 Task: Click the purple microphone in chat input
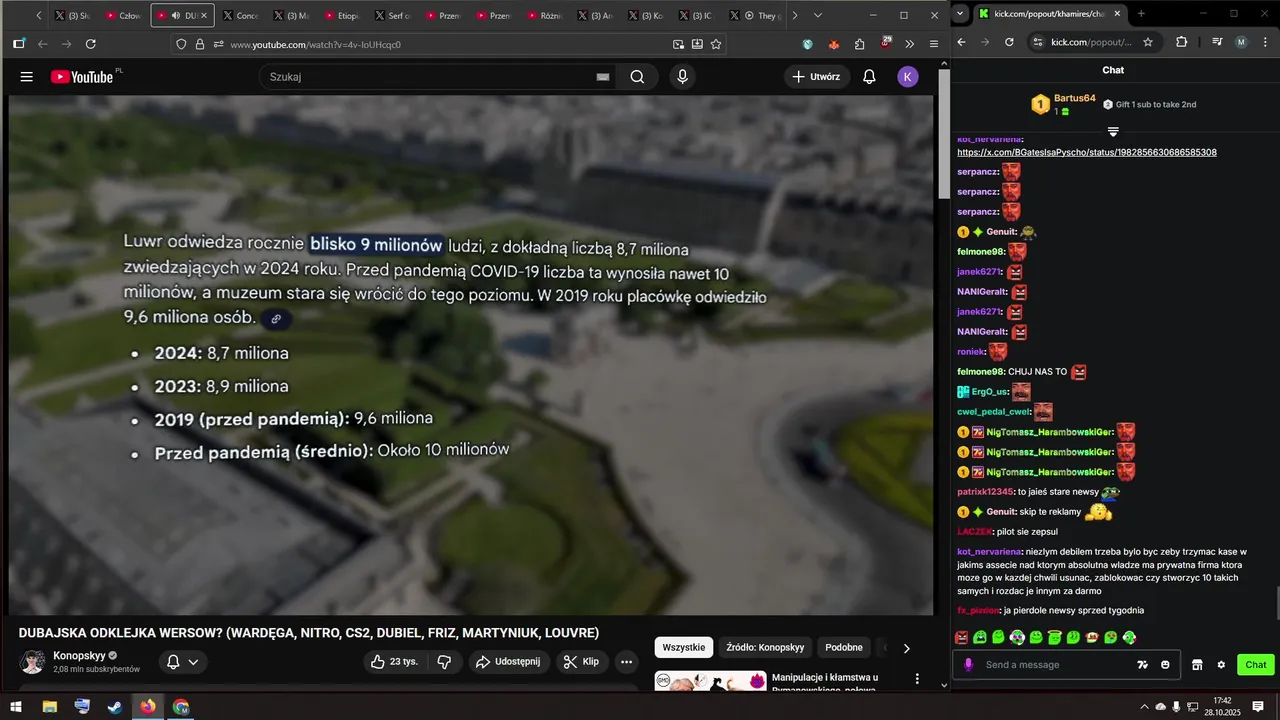coord(968,665)
